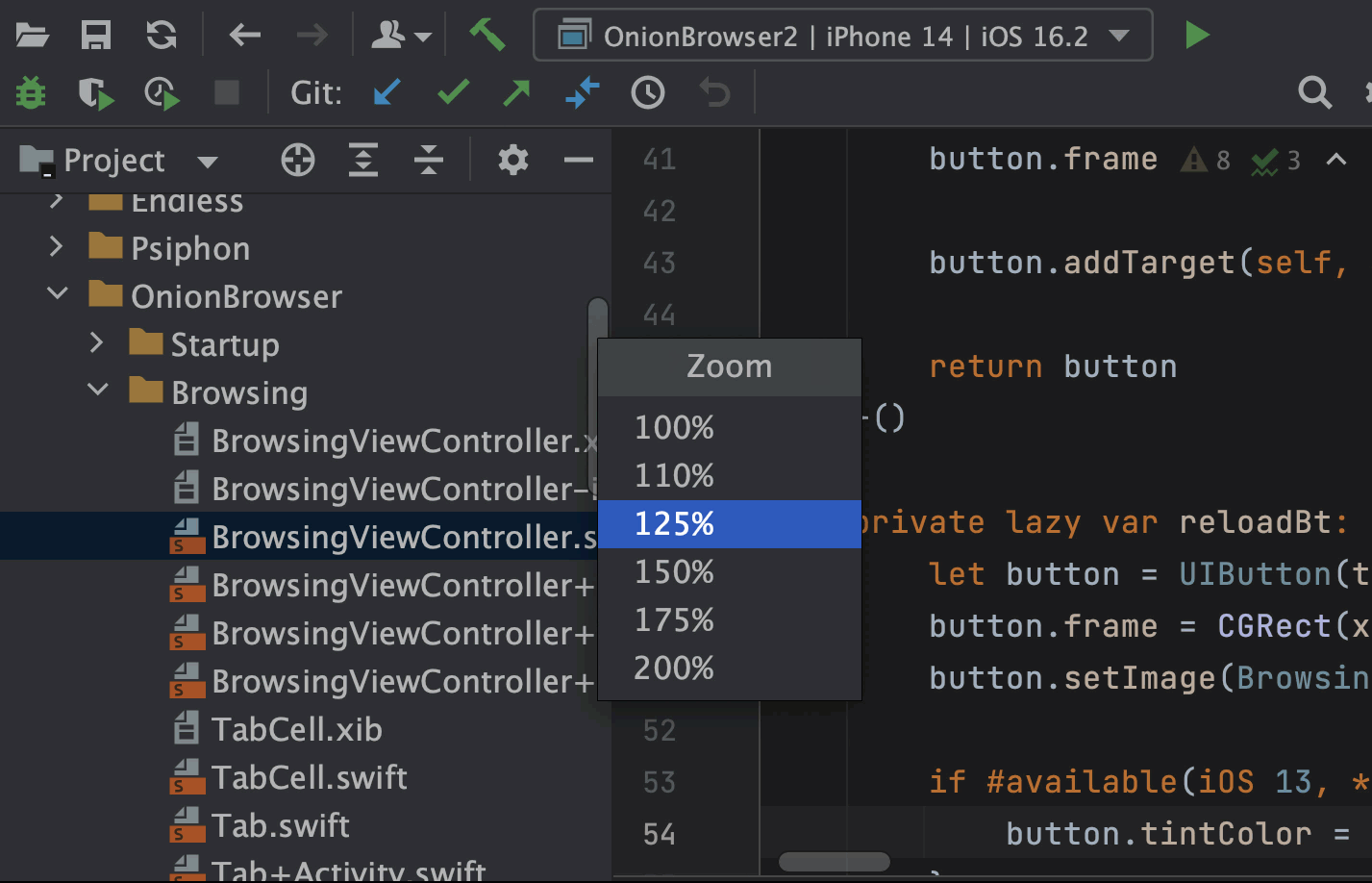Start debugging with the bug icon
The width and height of the screenshot is (1372, 883).
(31, 93)
